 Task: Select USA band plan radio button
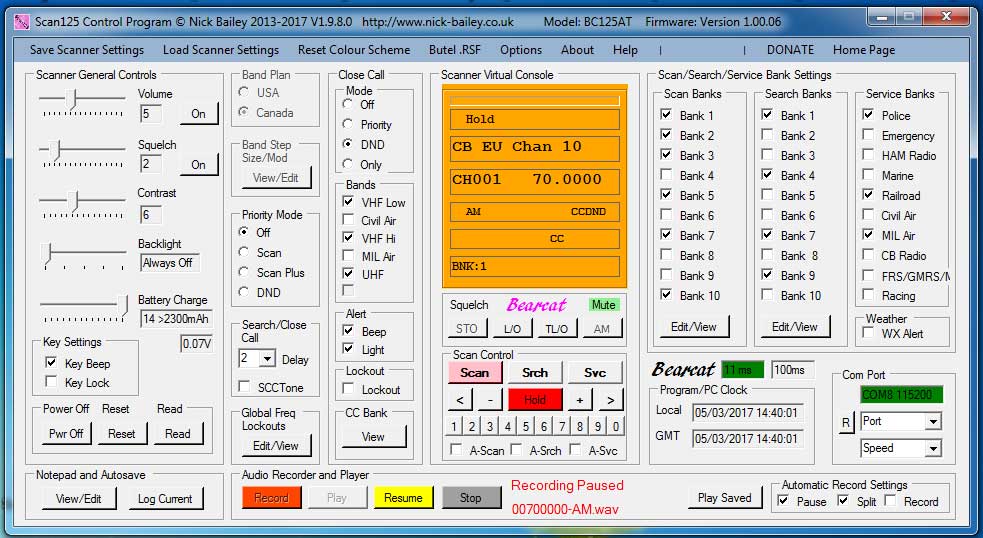pos(244,92)
